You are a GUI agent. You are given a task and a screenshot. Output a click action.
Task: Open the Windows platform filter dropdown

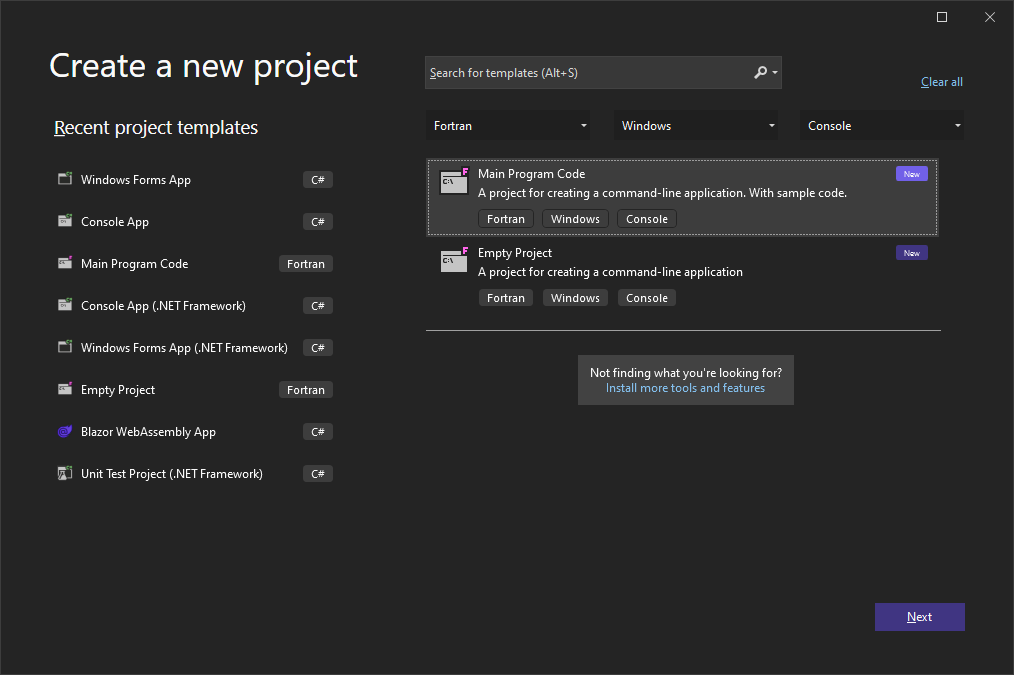tap(696, 125)
